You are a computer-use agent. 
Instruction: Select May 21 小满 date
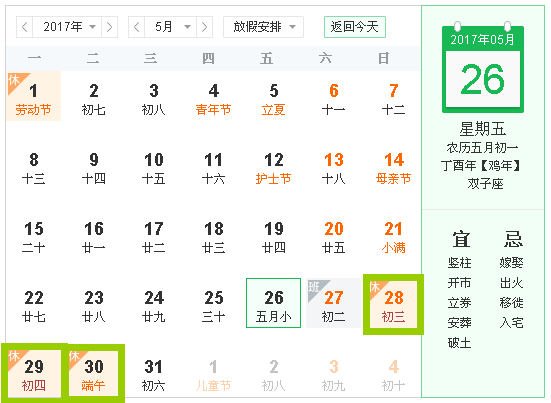pyautogui.click(x=394, y=237)
